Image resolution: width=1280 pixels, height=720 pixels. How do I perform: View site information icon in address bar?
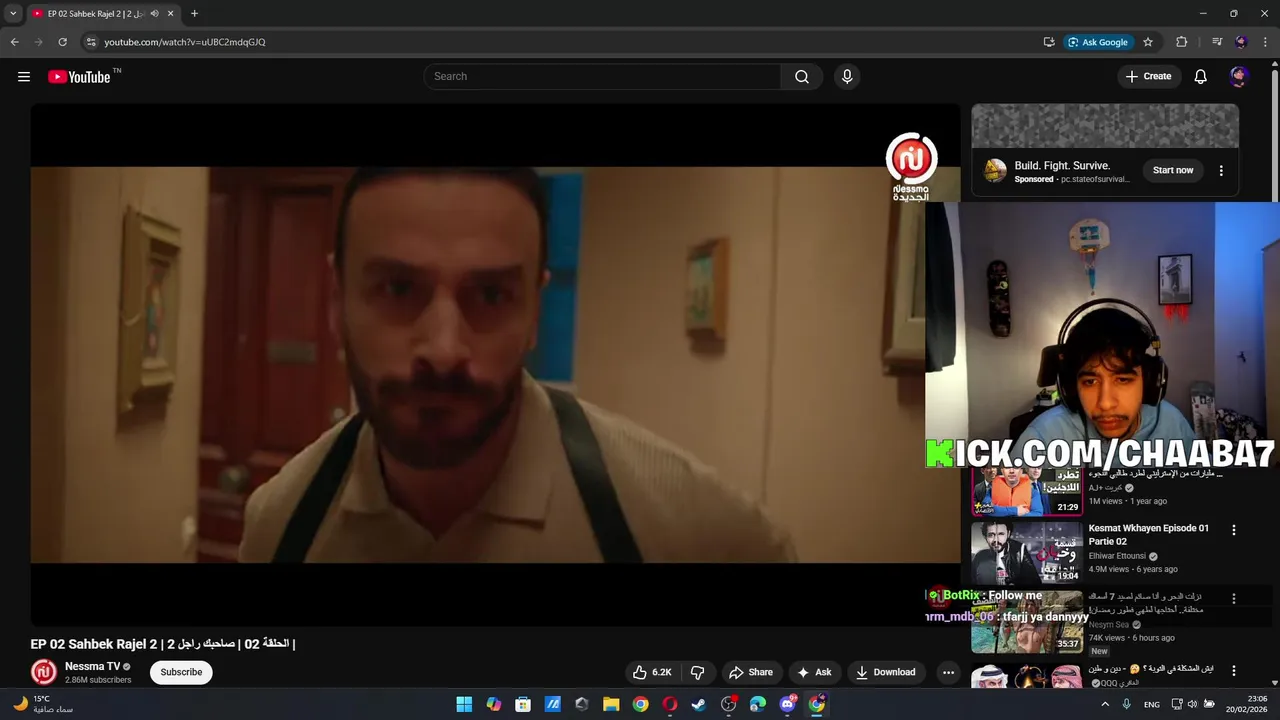[x=91, y=42]
